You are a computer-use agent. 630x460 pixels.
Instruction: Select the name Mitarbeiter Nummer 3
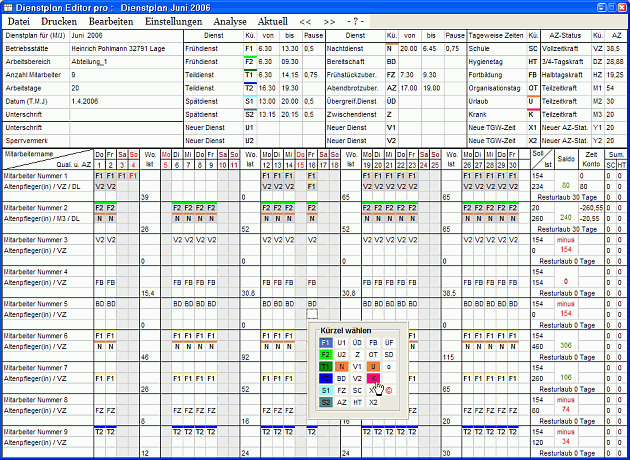[x=36, y=240]
